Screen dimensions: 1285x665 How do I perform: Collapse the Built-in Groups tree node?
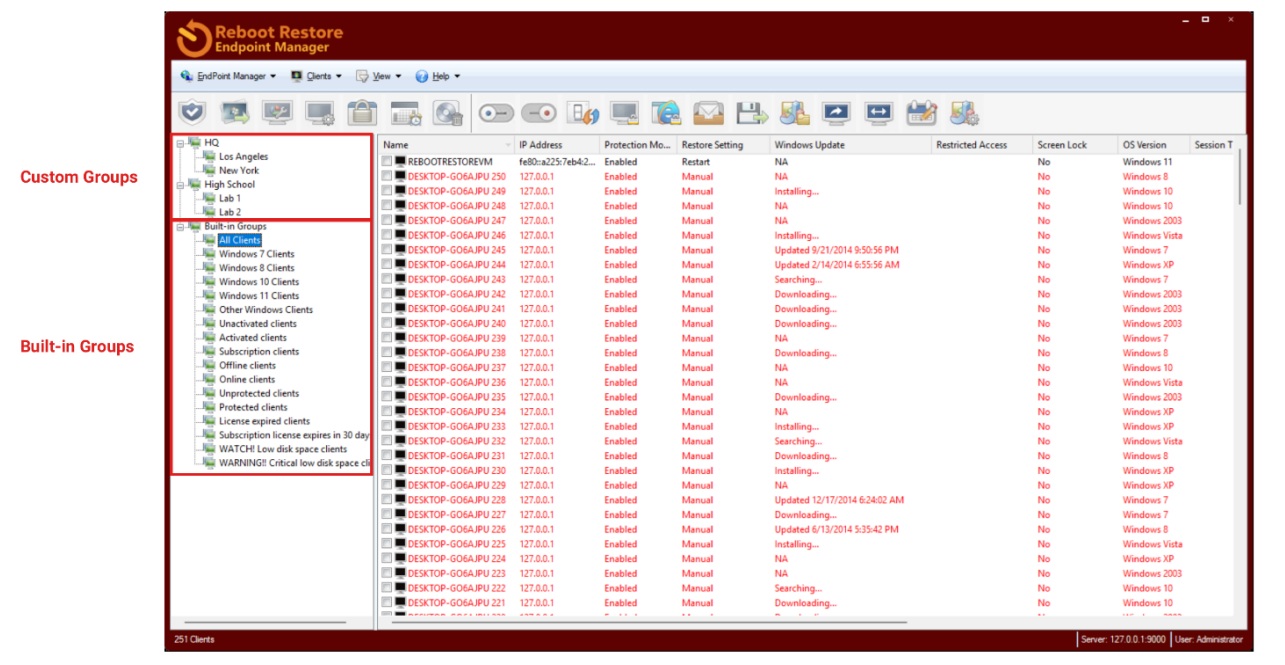(180, 227)
